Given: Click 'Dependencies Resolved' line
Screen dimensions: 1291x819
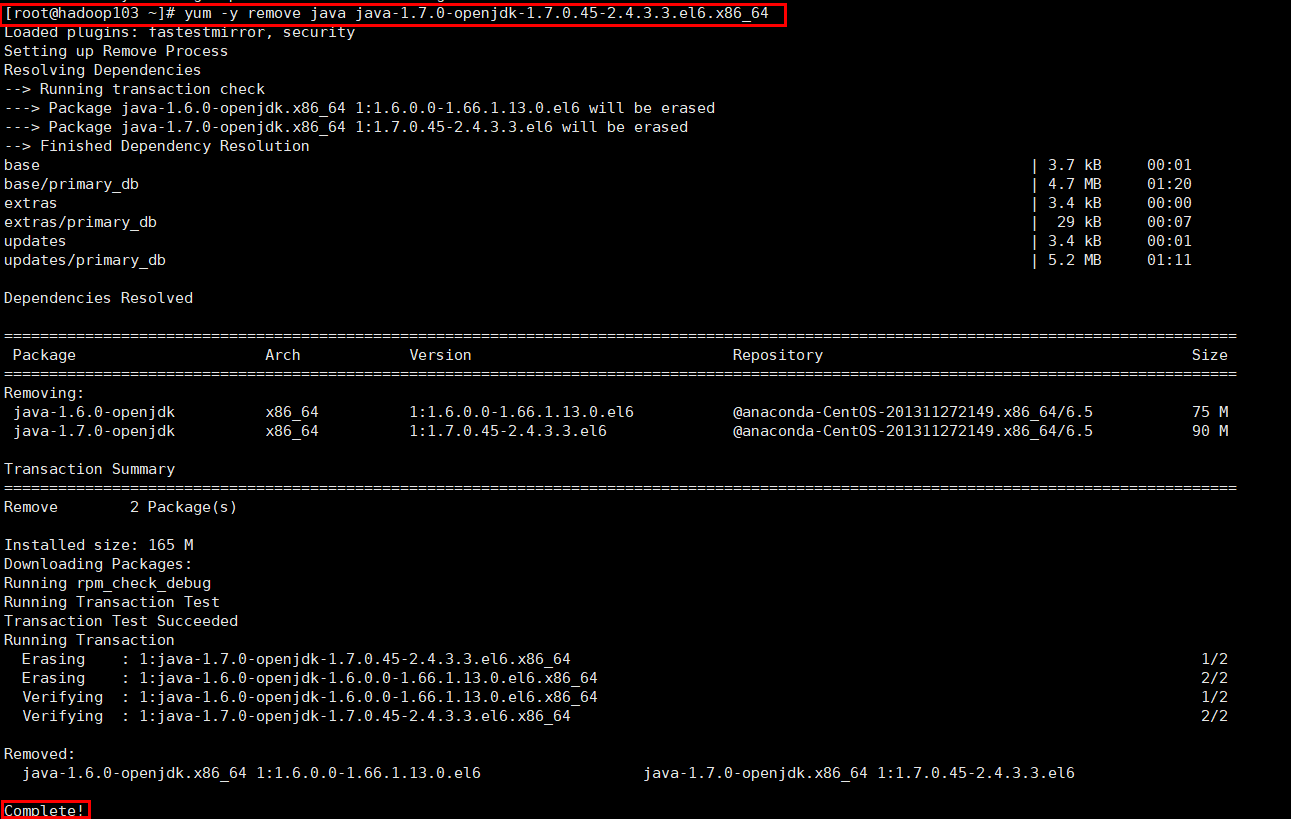Looking at the screenshot, I should pyautogui.click(x=98, y=298).
